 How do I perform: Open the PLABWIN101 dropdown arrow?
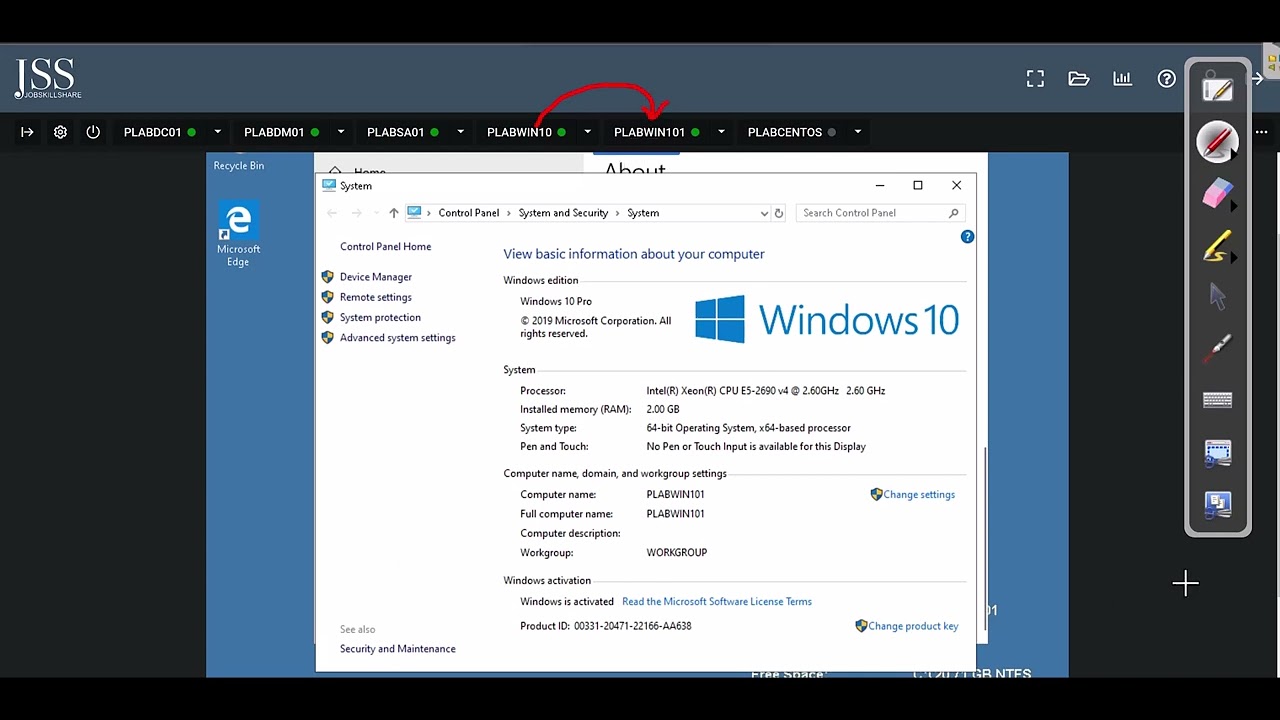pos(721,132)
